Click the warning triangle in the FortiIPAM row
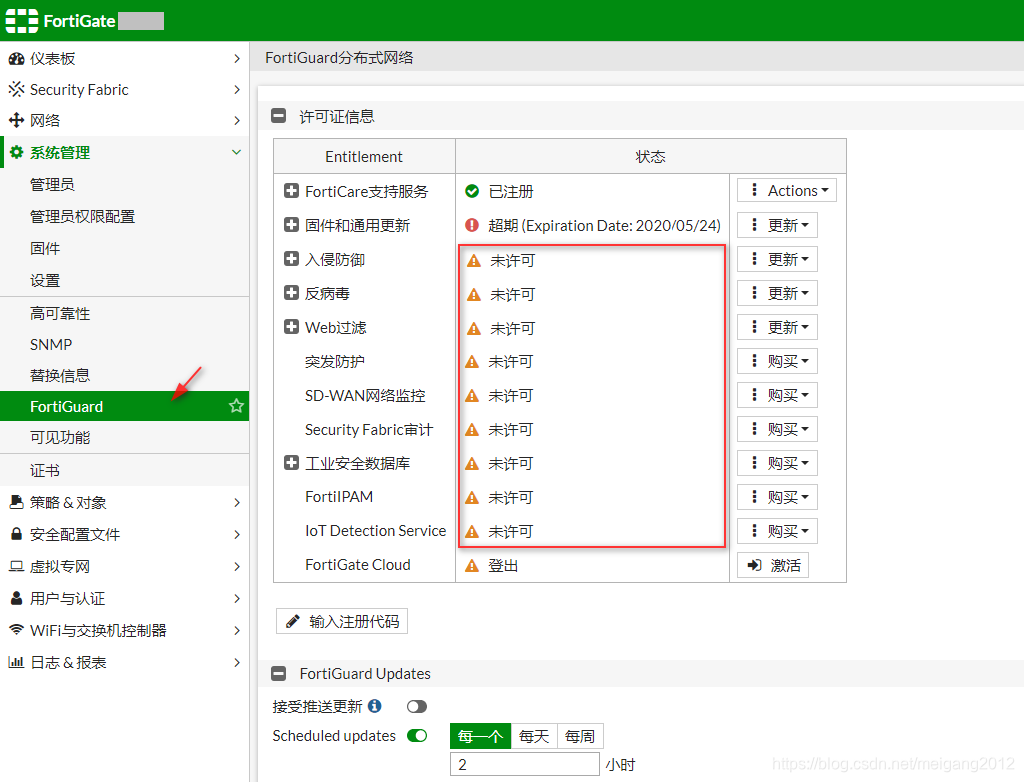This screenshot has width=1024, height=782. pos(472,498)
